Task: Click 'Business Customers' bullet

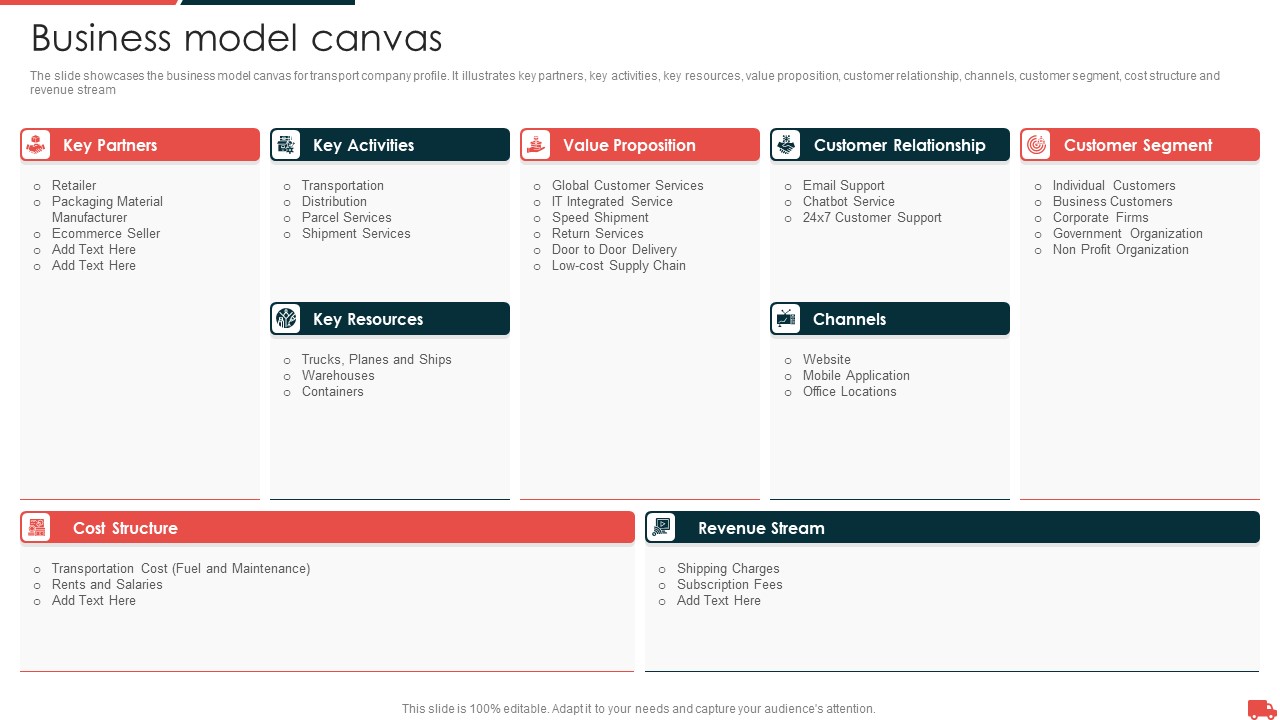Action: pyautogui.click(x=1113, y=202)
